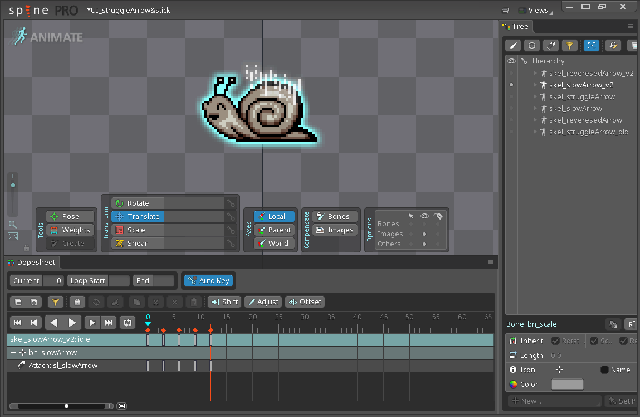This screenshot has width=640, height=417.
Task: Open the yellow filter in Tree toolbar
Action: [x=570, y=46]
